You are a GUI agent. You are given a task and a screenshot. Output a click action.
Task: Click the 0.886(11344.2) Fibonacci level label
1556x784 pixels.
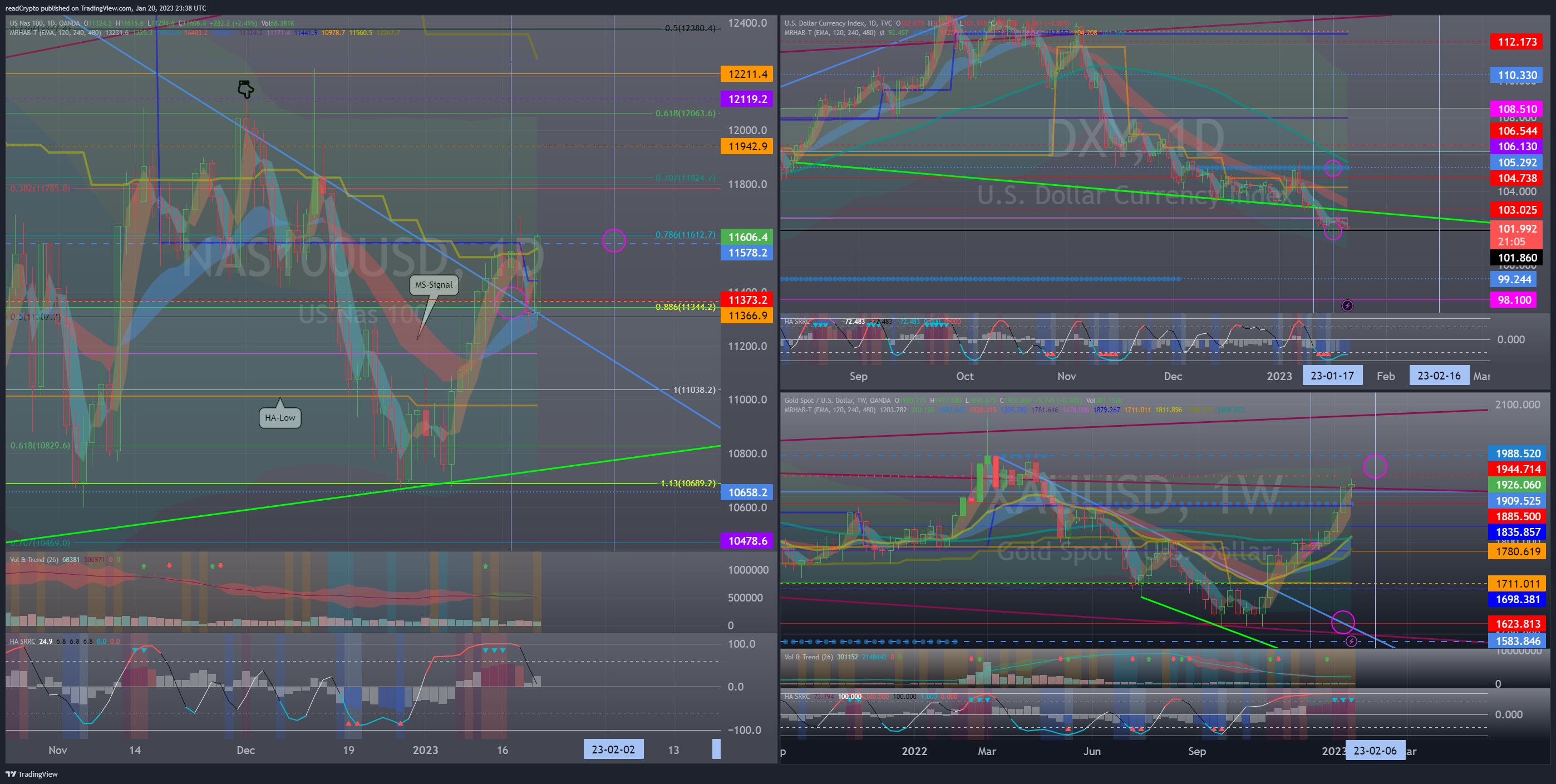point(686,307)
